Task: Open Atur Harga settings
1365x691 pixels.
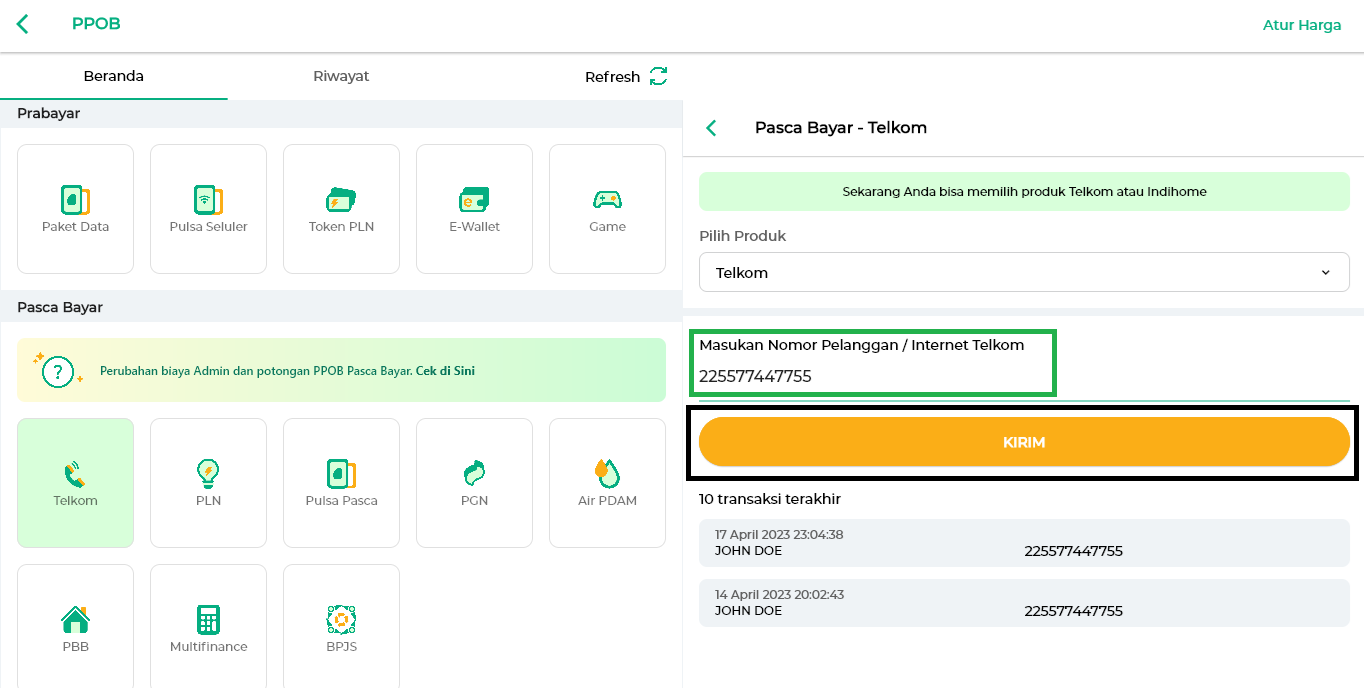Action: pyautogui.click(x=1302, y=25)
